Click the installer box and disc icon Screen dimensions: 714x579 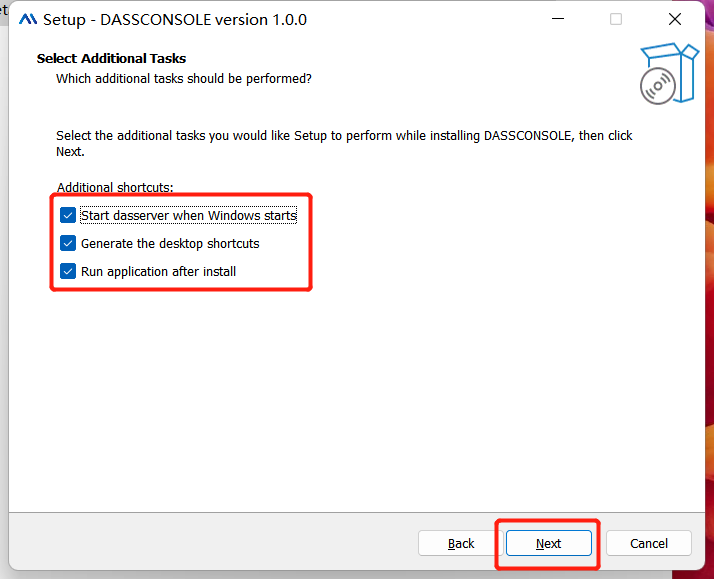click(668, 74)
